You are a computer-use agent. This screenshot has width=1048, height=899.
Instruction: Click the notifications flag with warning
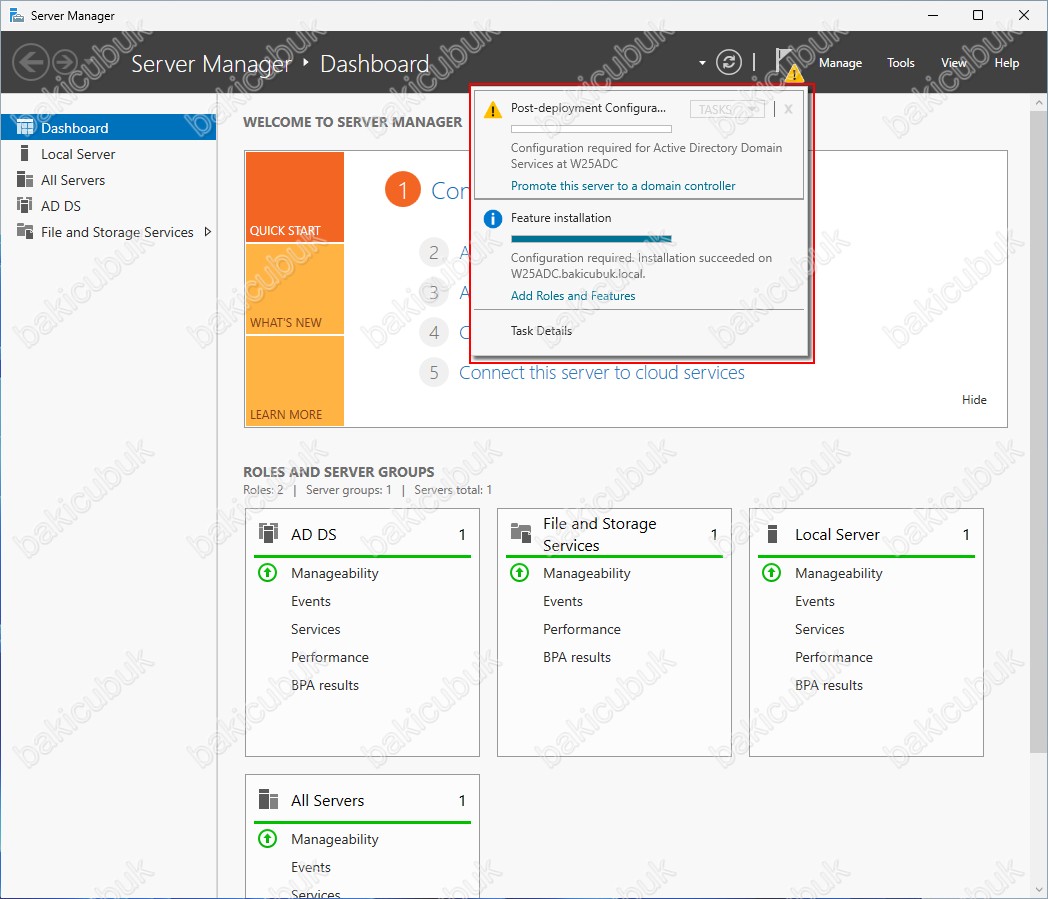[788, 63]
